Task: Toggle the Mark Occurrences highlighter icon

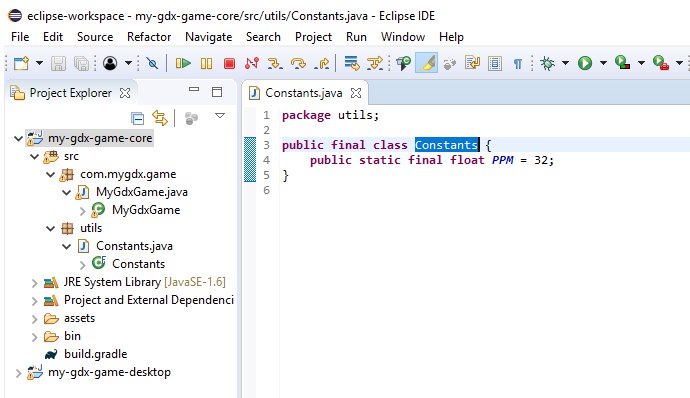Action: click(426, 63)
